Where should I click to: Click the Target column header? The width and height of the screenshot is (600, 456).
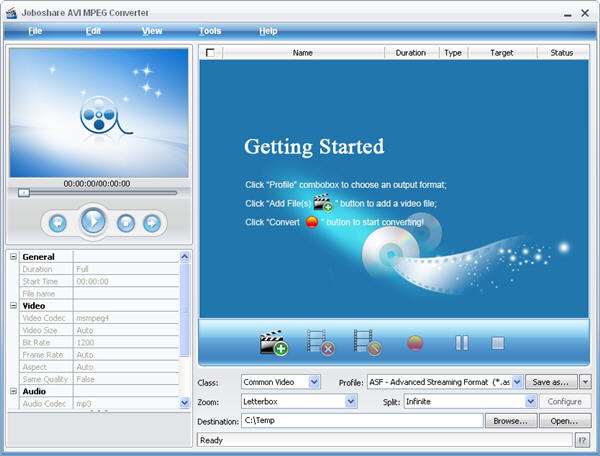tap(502, 52)
